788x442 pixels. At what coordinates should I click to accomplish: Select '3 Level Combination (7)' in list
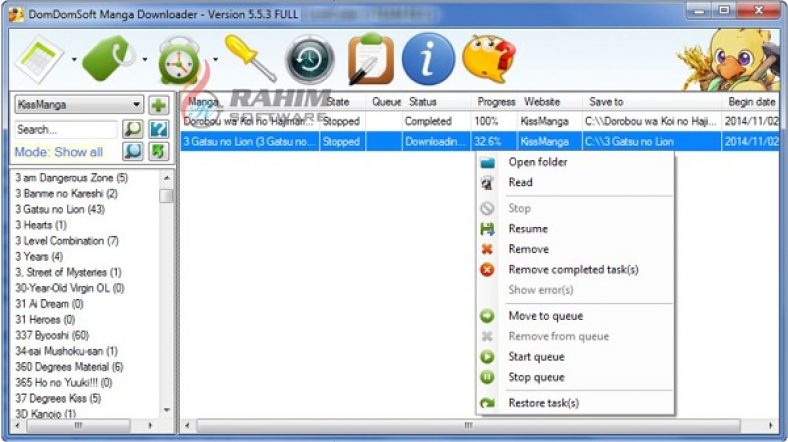(x=67, y=241)
